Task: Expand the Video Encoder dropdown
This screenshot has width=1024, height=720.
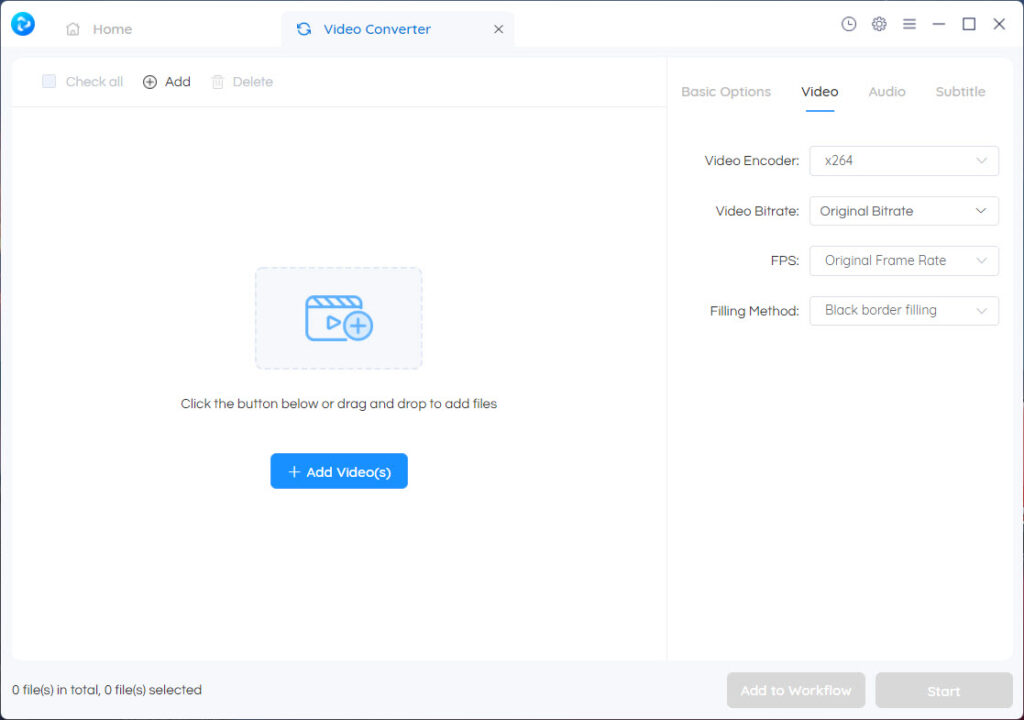Action: (903, 160)
